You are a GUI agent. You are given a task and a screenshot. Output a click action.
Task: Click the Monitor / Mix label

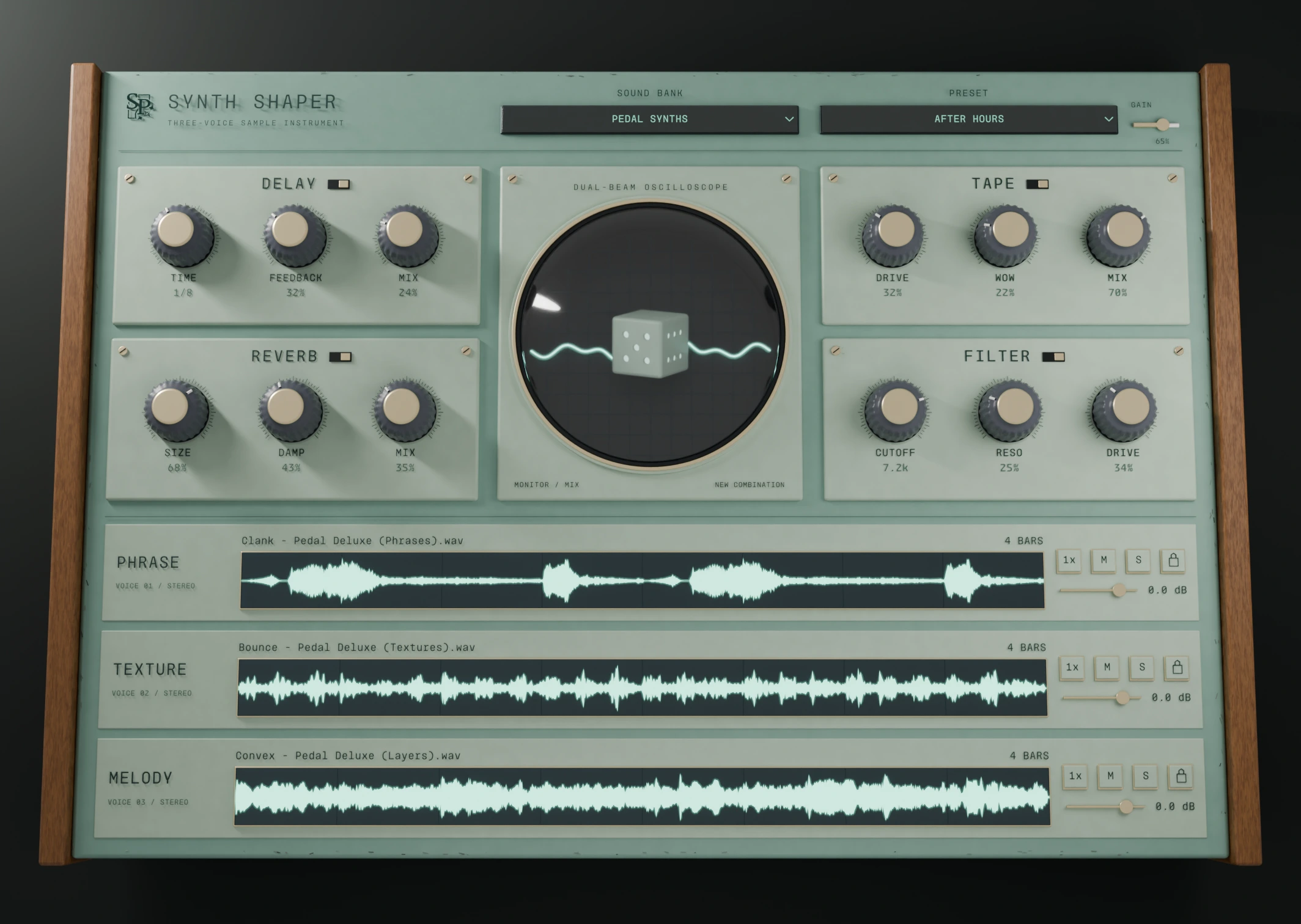coord(547,485)
